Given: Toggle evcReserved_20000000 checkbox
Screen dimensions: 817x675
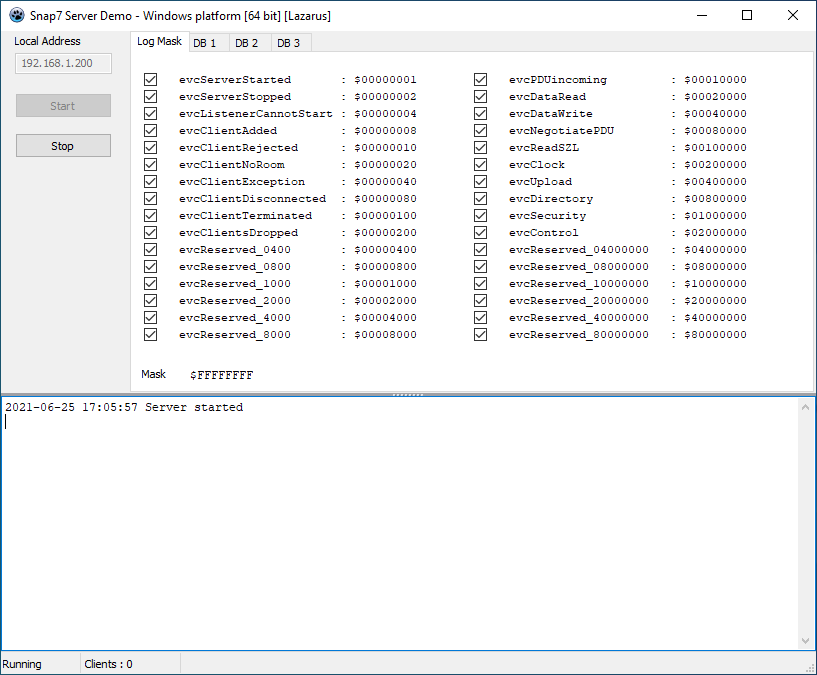Looking at the screenshot, I should pyautogui.click(x=480, y=301).
